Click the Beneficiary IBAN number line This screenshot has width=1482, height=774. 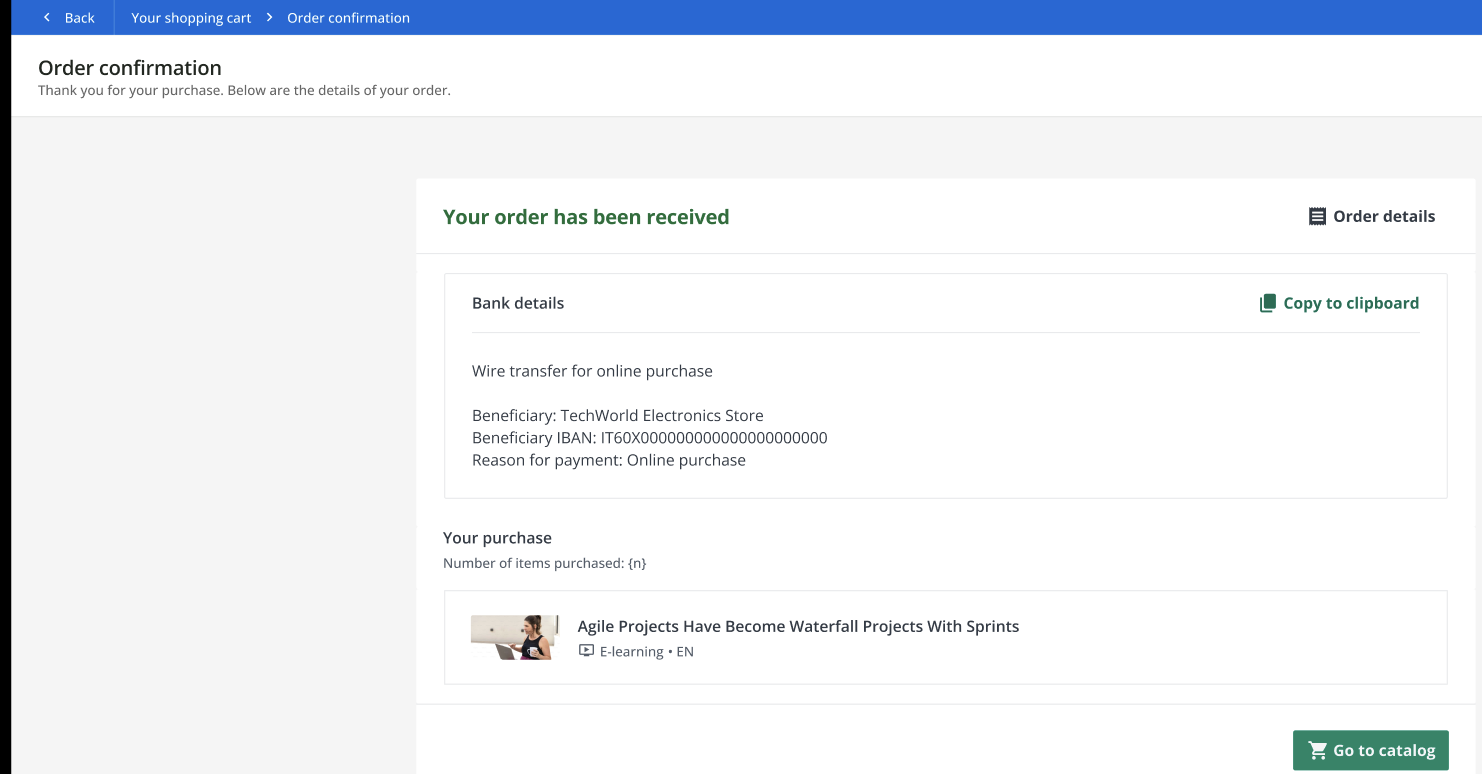click(649, 438)
